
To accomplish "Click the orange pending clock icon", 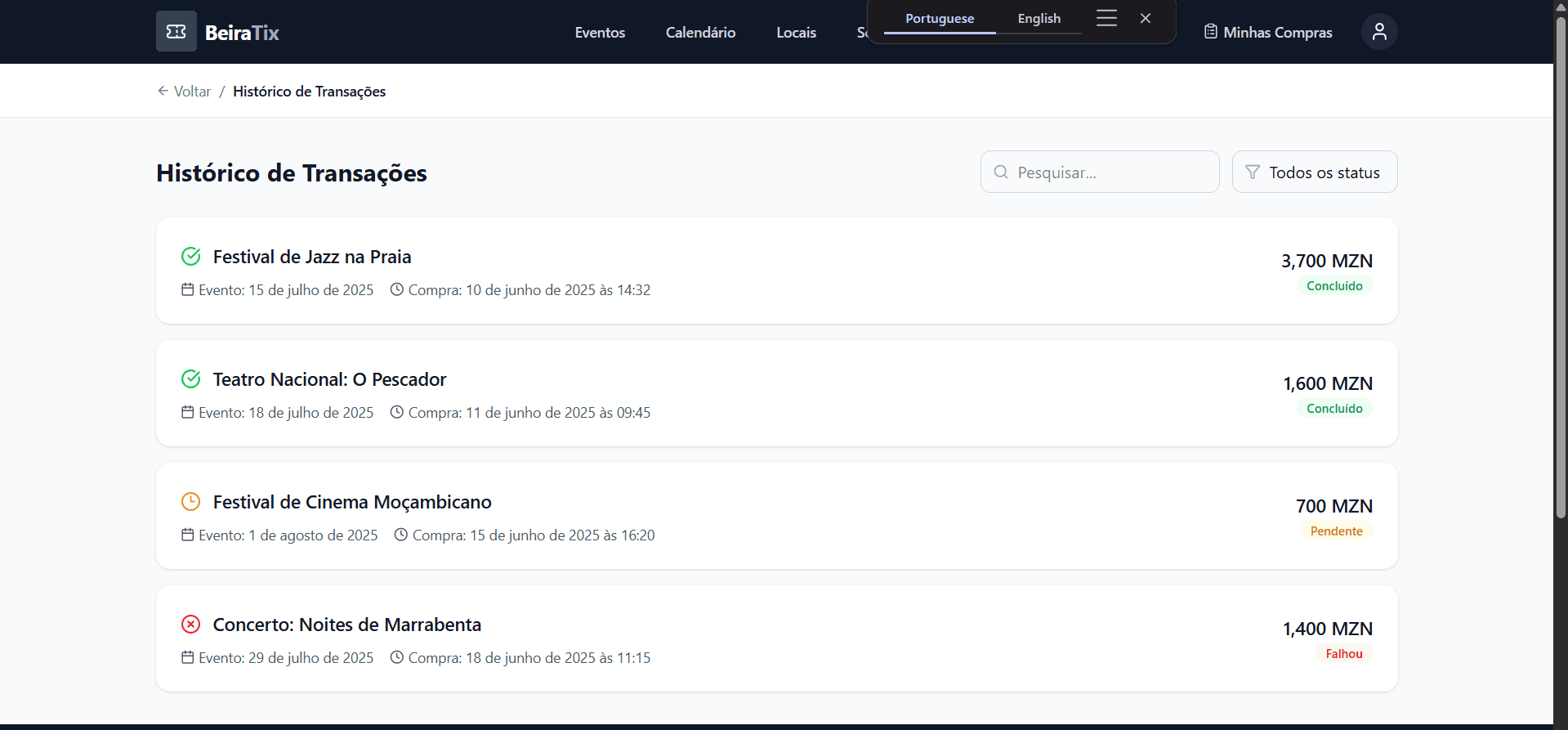I will (190, 502).
